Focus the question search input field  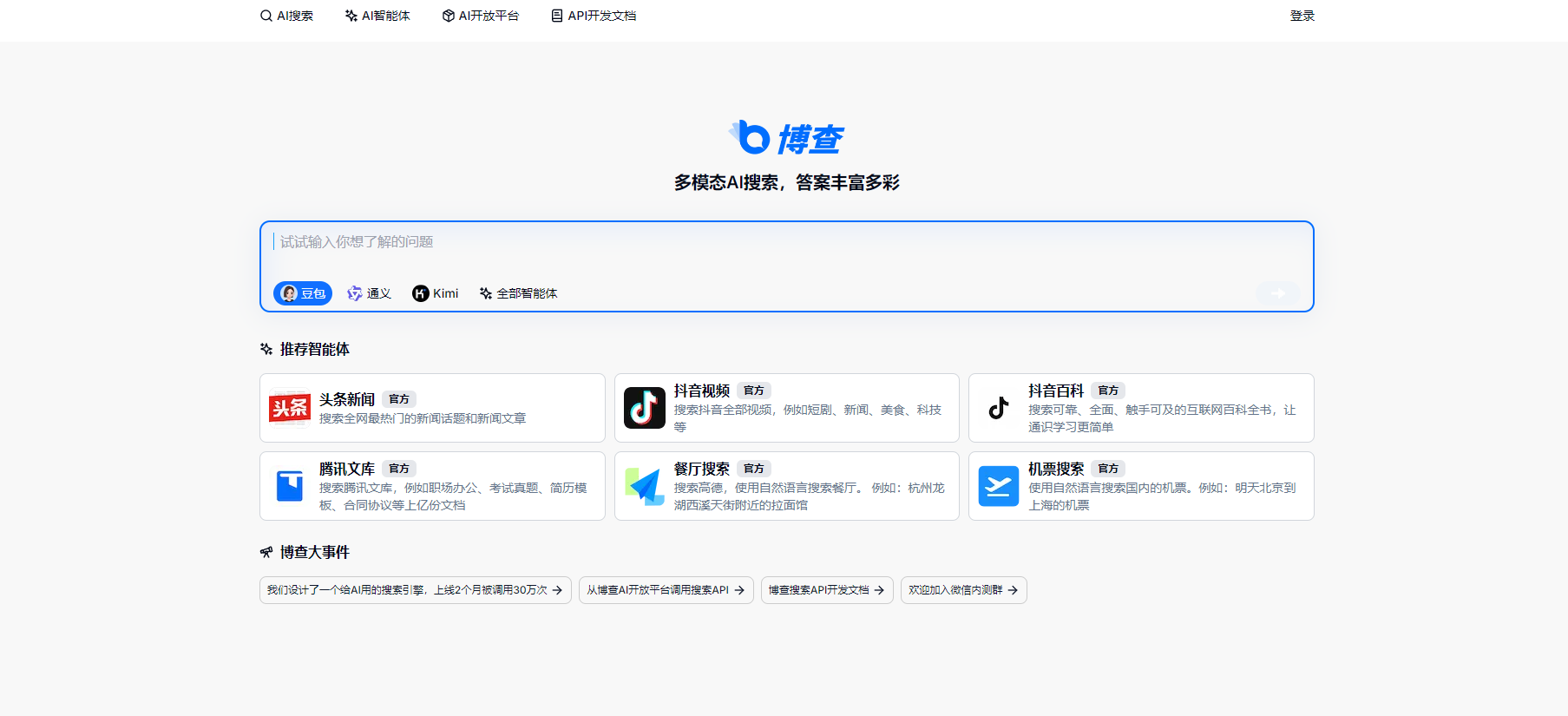tap(786, 242)
